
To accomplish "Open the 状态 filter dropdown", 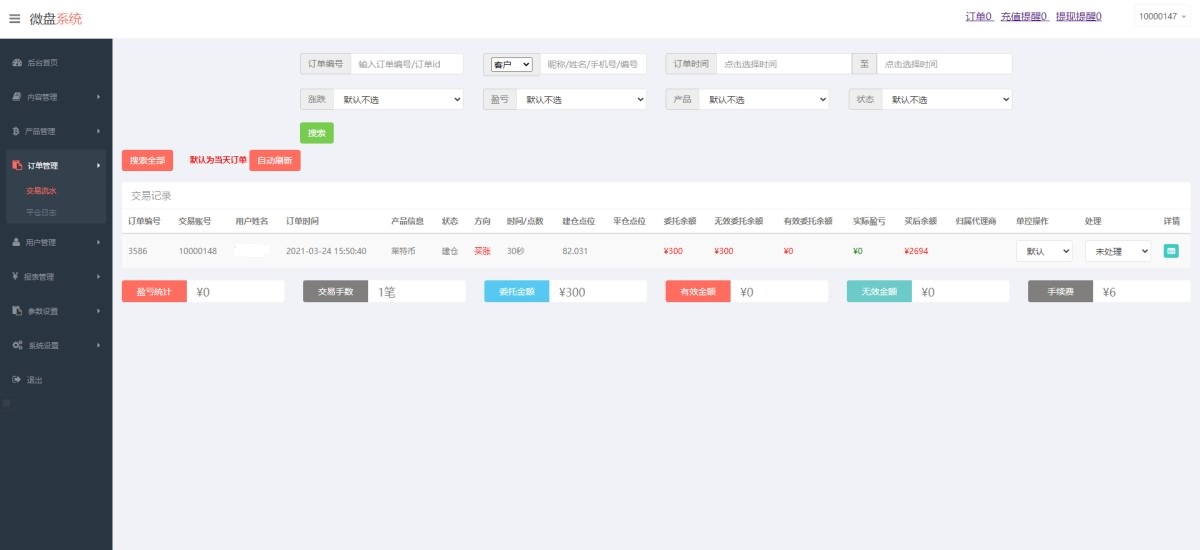I will tap(947, 99).
